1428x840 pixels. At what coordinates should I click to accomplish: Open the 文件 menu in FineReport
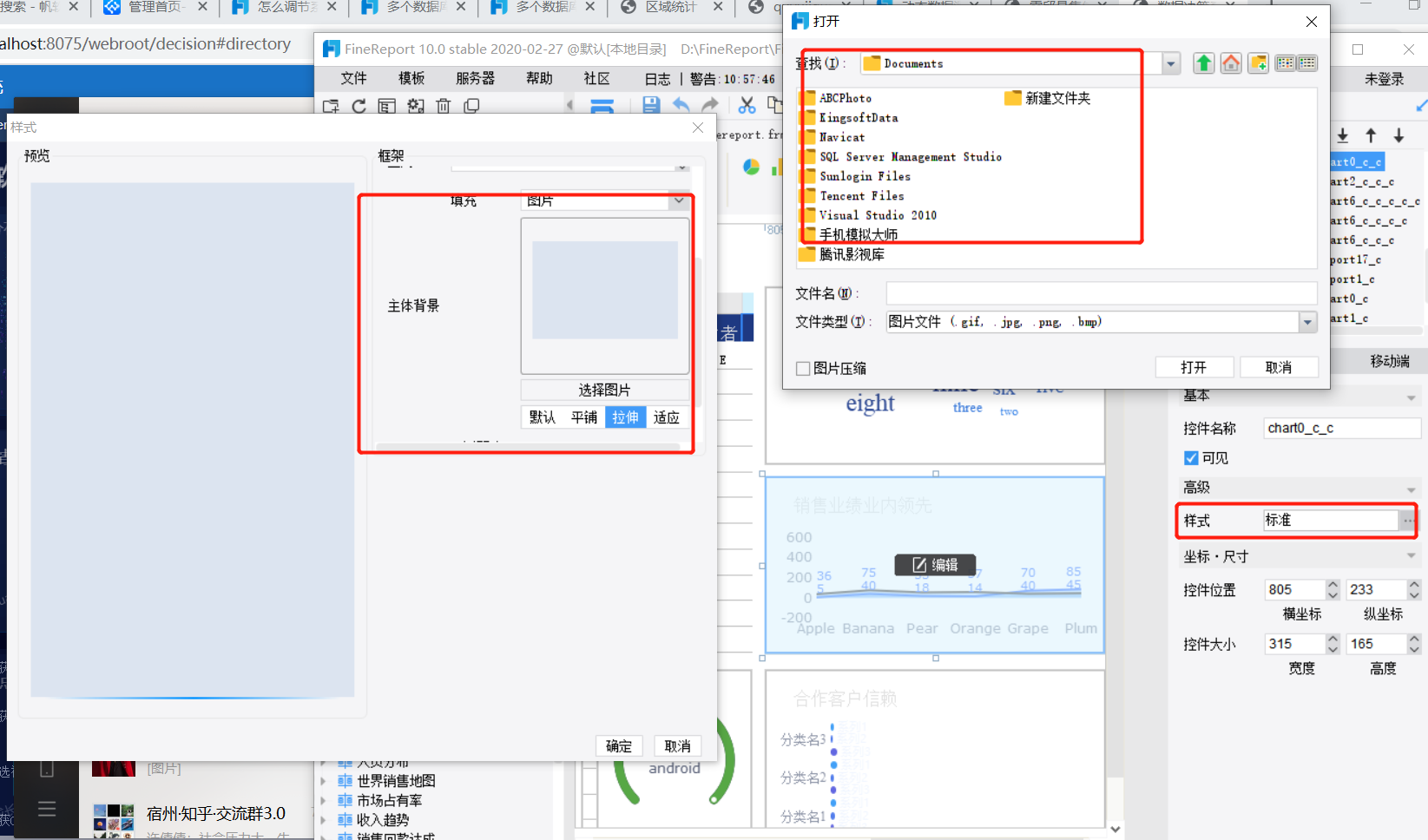(353, 78)
